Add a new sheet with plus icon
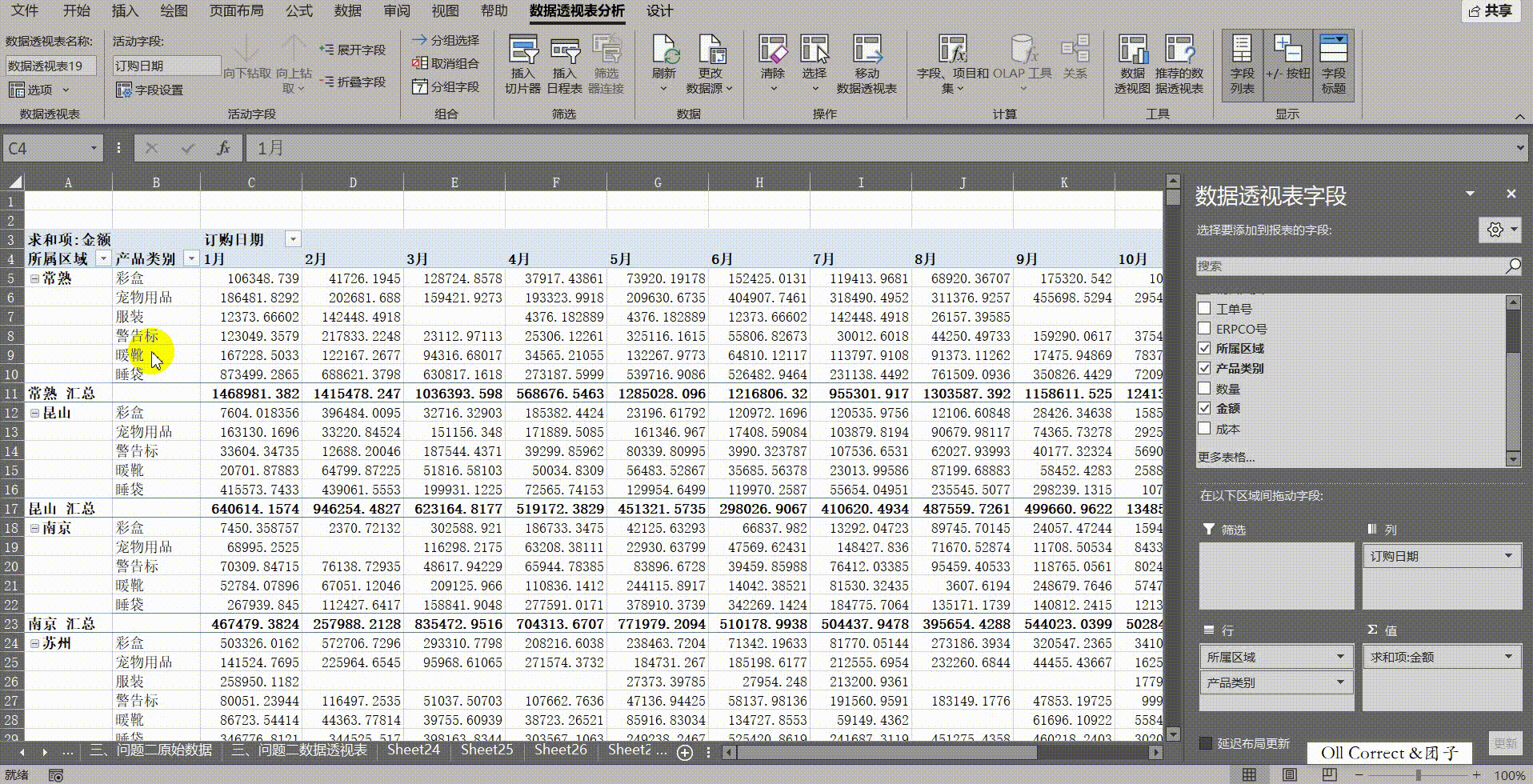 [685, 752]
